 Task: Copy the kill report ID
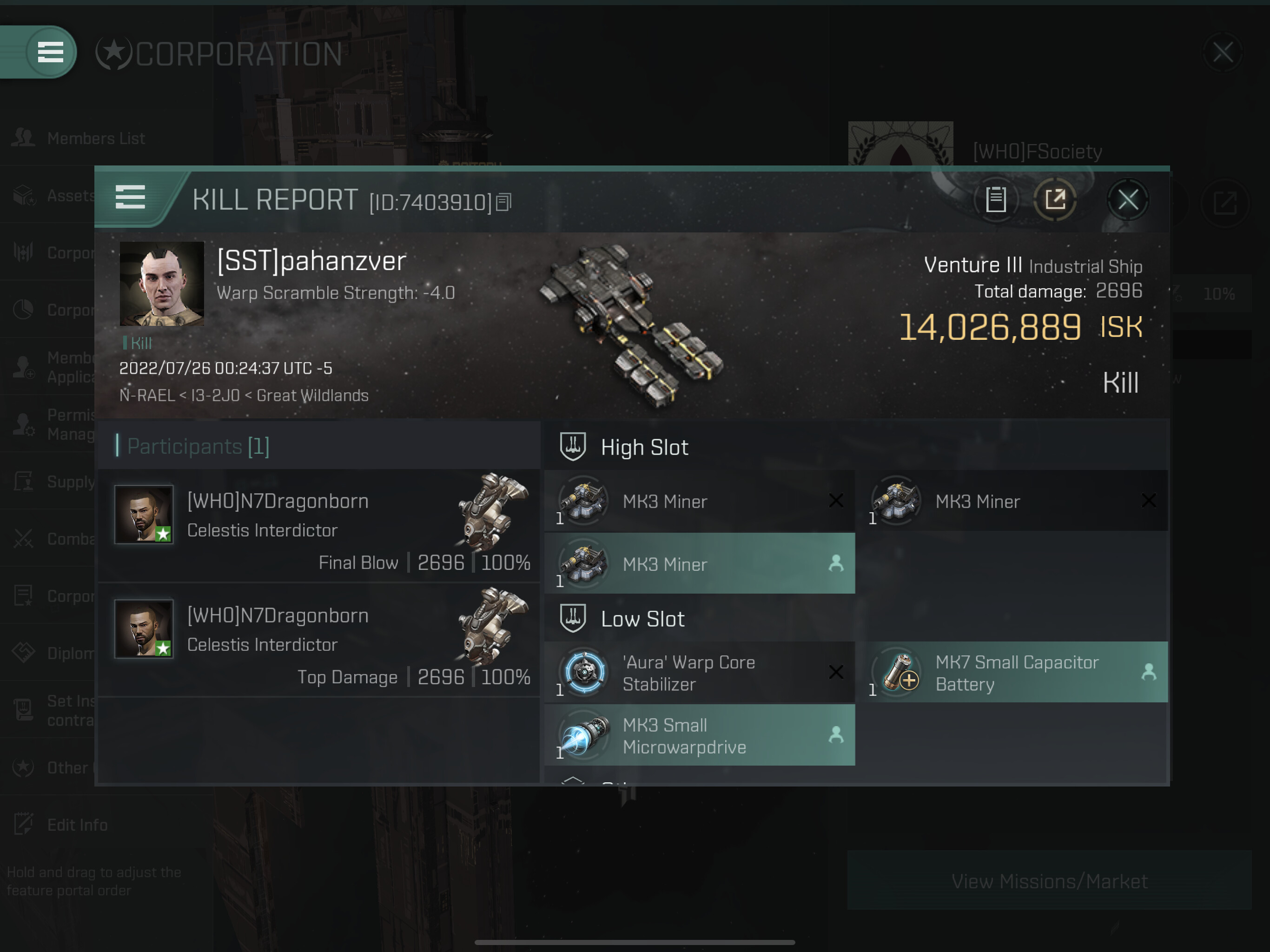503,202
